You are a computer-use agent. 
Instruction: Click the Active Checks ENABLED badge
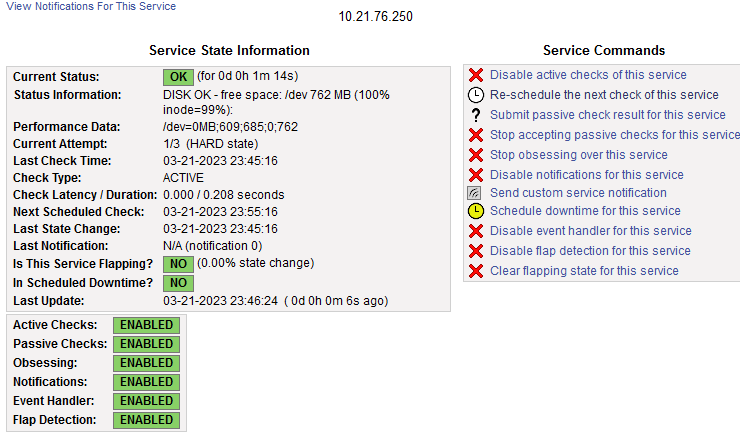coord(147,325)
